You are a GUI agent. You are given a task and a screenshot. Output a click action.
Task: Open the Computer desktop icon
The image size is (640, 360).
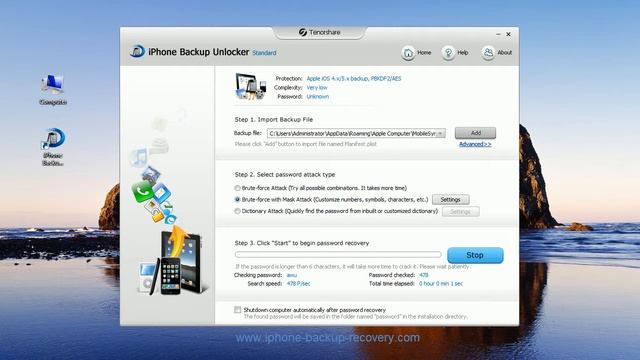(x=53, y=90)
